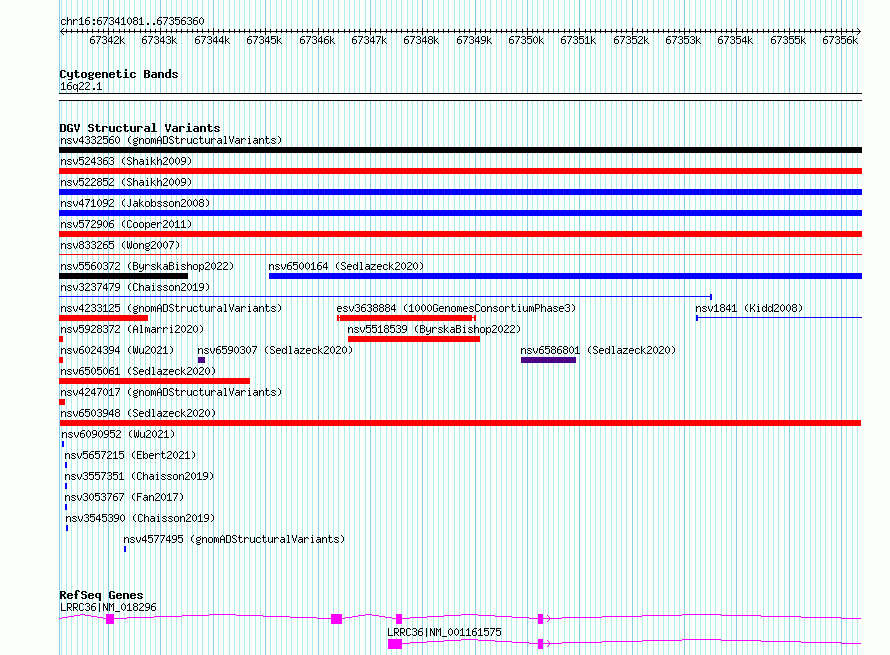Open nsv4577495 gnomAD variant label
Screen dimensions: 890x655
coord(234,539)
